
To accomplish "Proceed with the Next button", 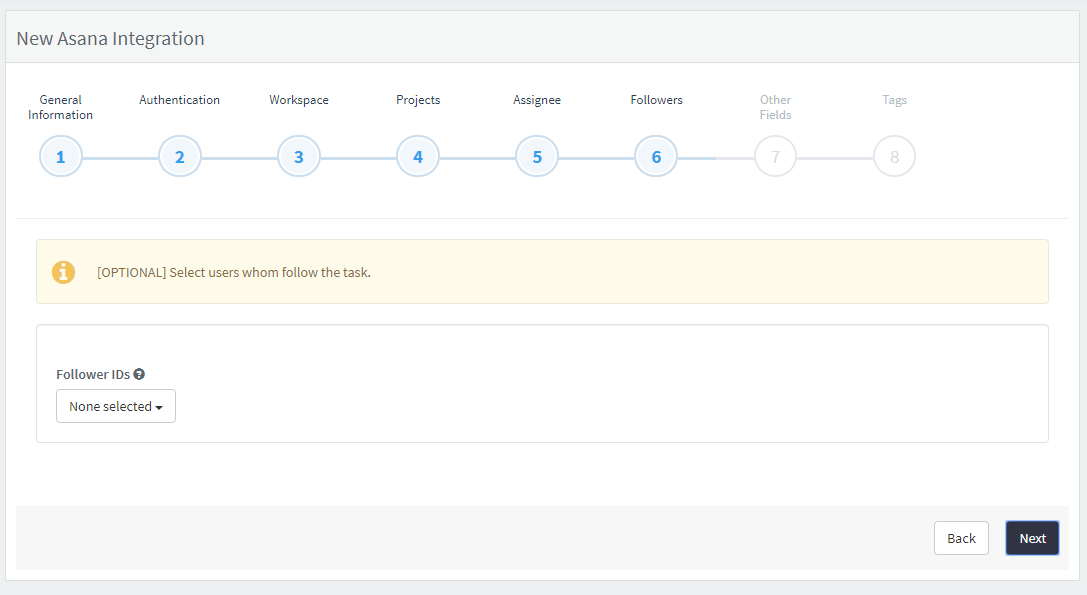I will [1032, 539].
